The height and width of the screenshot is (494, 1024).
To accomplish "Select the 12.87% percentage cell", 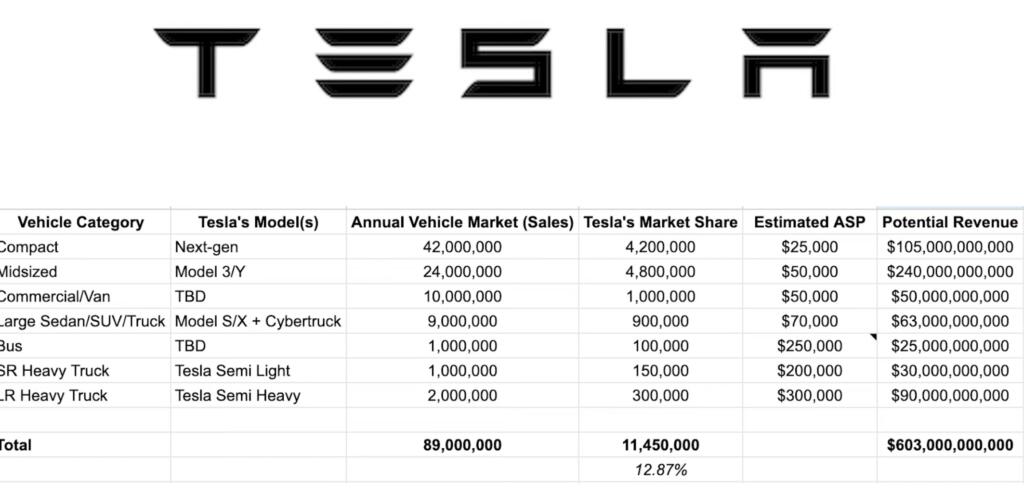I will (660, 469).
